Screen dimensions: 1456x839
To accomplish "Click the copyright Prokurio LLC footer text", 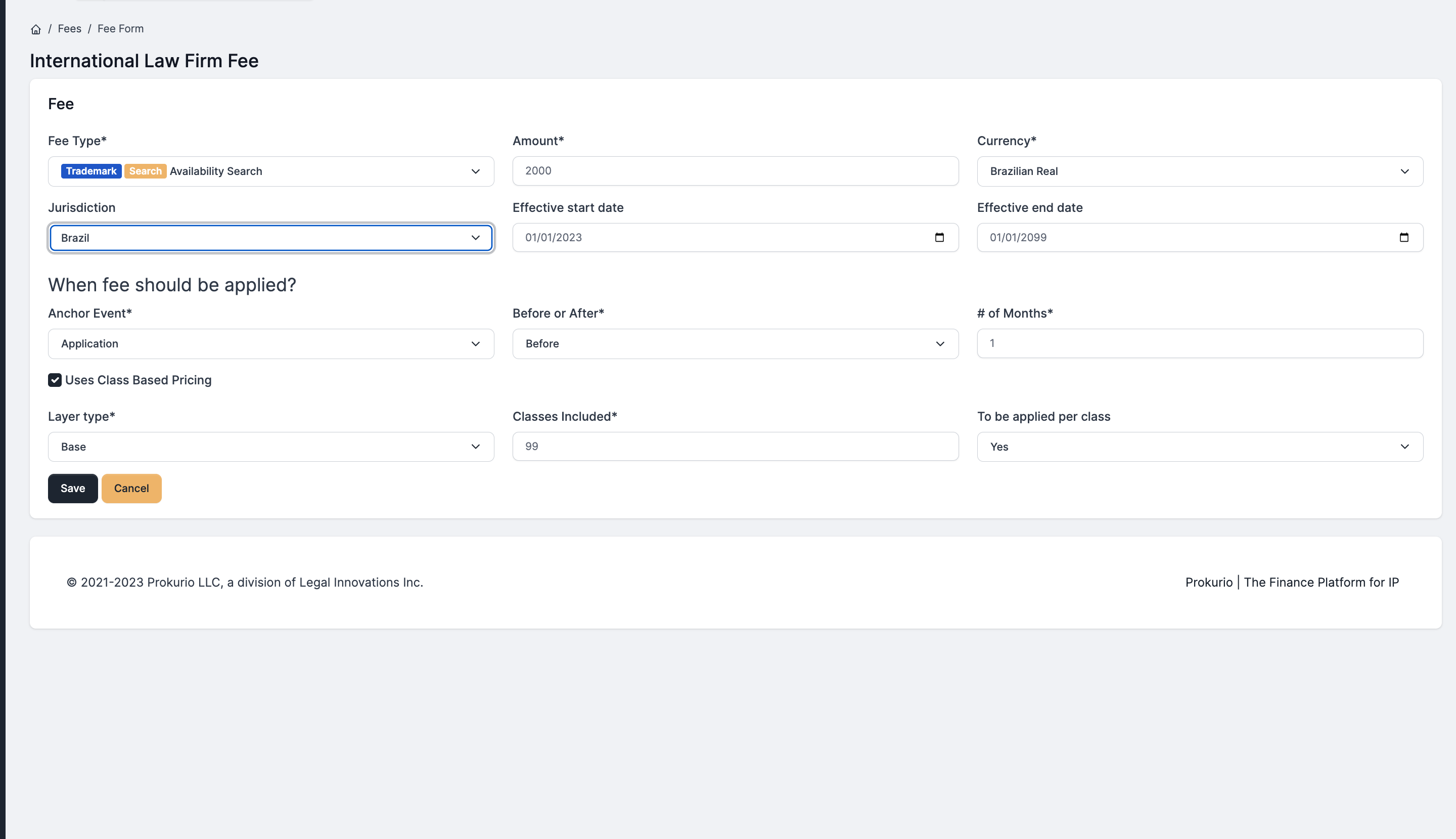I will (245, 583).
